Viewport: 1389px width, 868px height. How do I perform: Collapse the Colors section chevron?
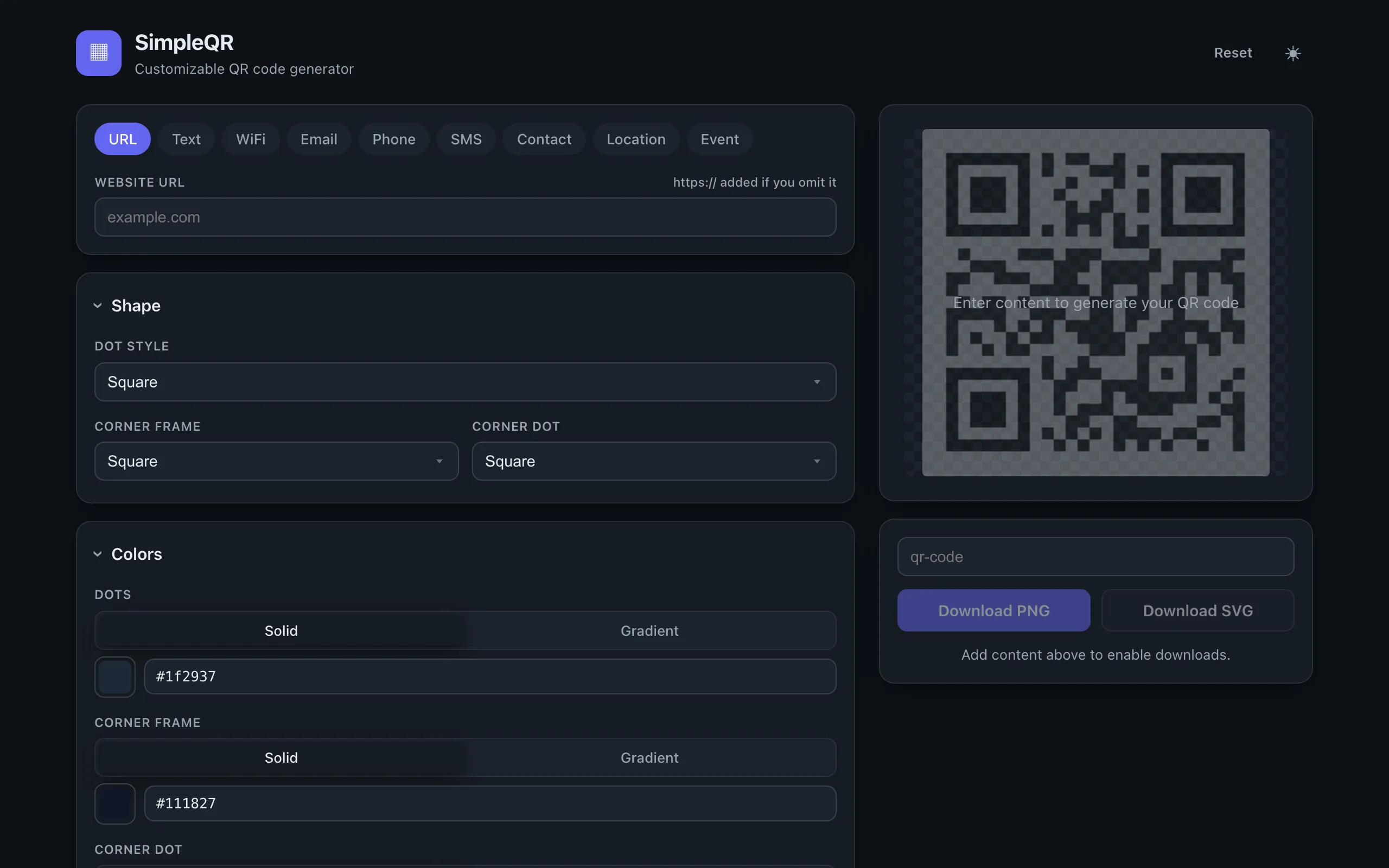98,554
